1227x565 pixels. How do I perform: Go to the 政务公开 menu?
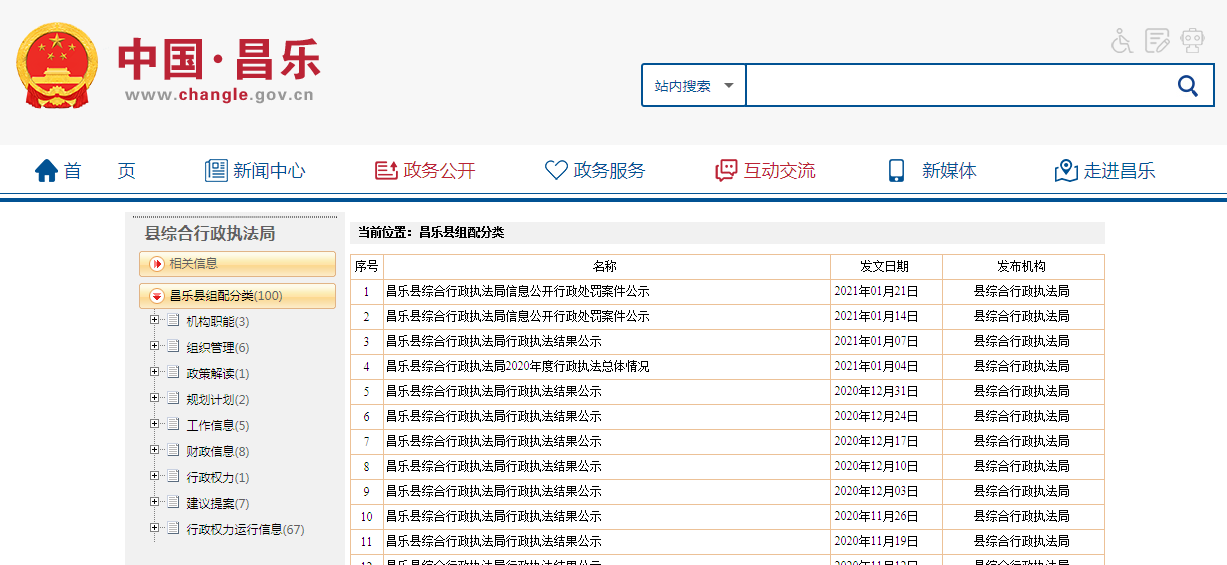tap(425, 171)
